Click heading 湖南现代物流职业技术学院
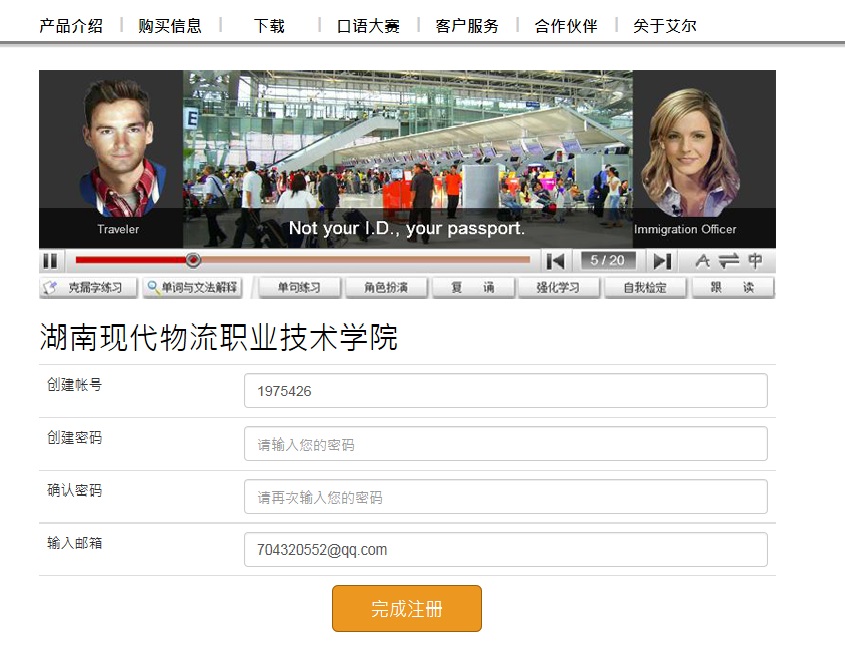The height and width of the screenshot is (648, 845). 219,337
